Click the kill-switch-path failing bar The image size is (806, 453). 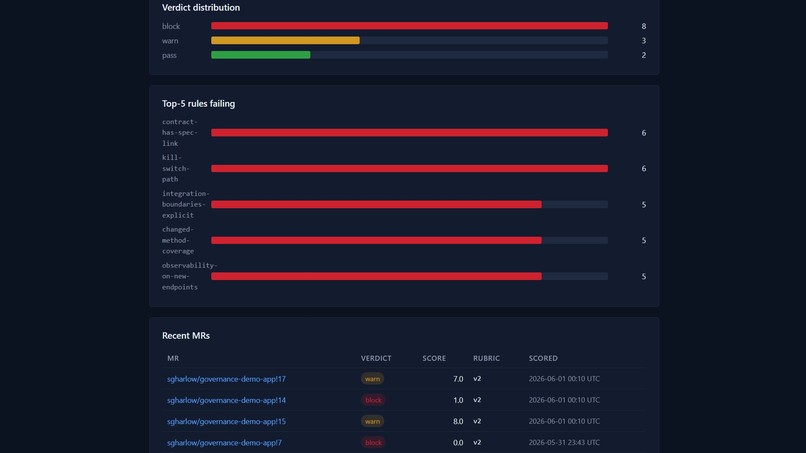409,169
